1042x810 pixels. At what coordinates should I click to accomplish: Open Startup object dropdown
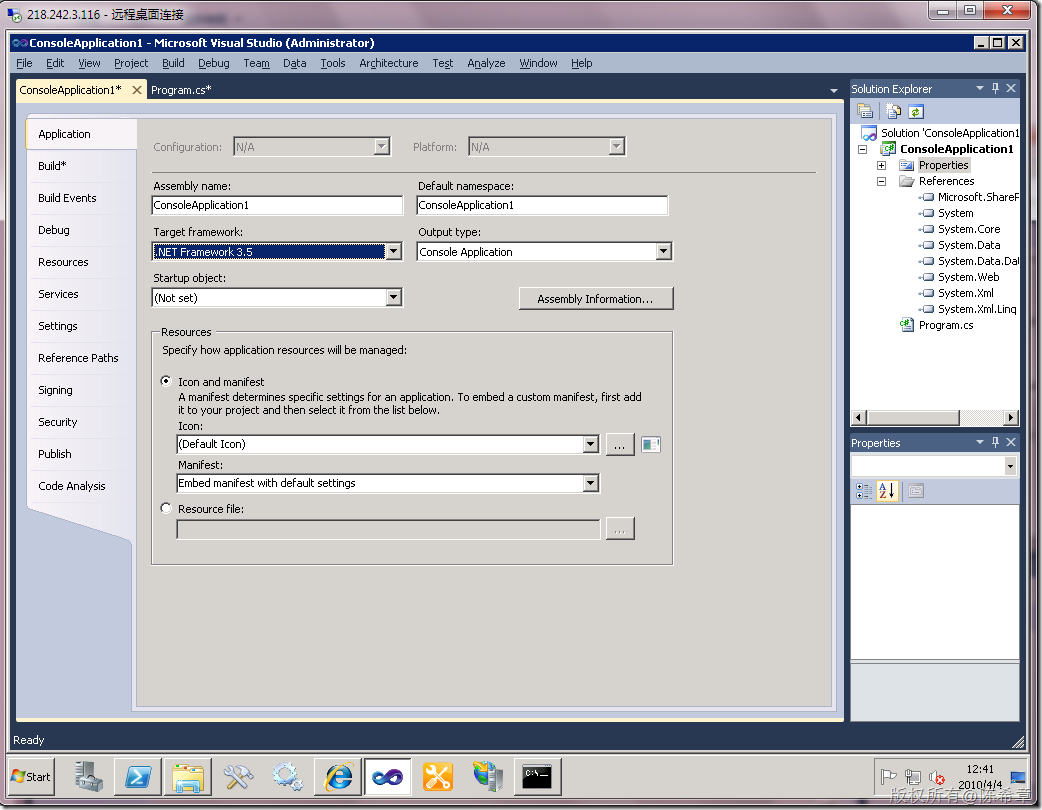(394, 297)
